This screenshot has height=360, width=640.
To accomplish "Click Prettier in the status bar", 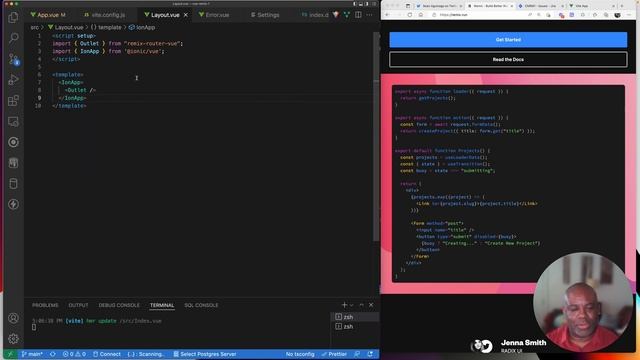I will (334, 354).
